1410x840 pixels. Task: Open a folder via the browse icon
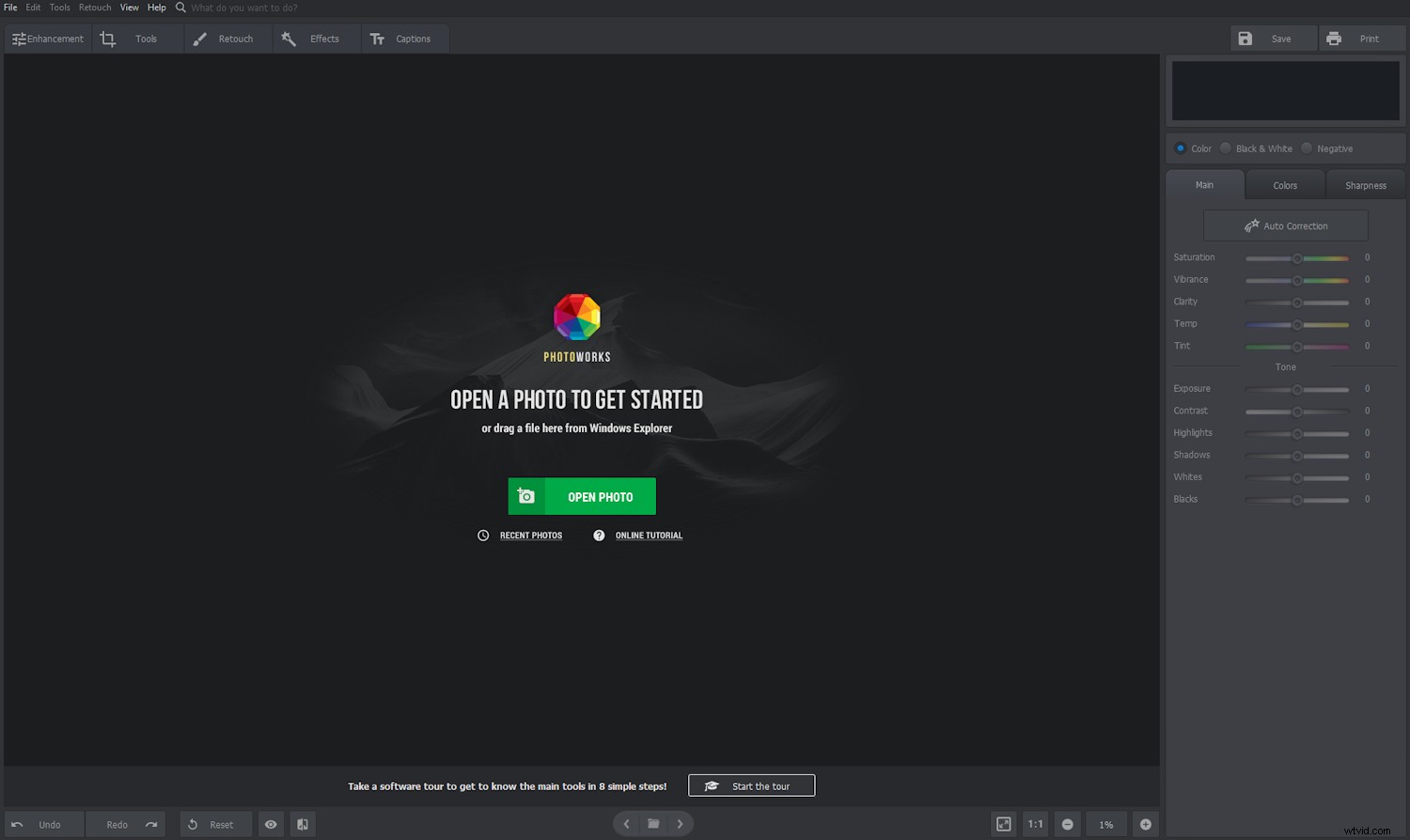653,823
